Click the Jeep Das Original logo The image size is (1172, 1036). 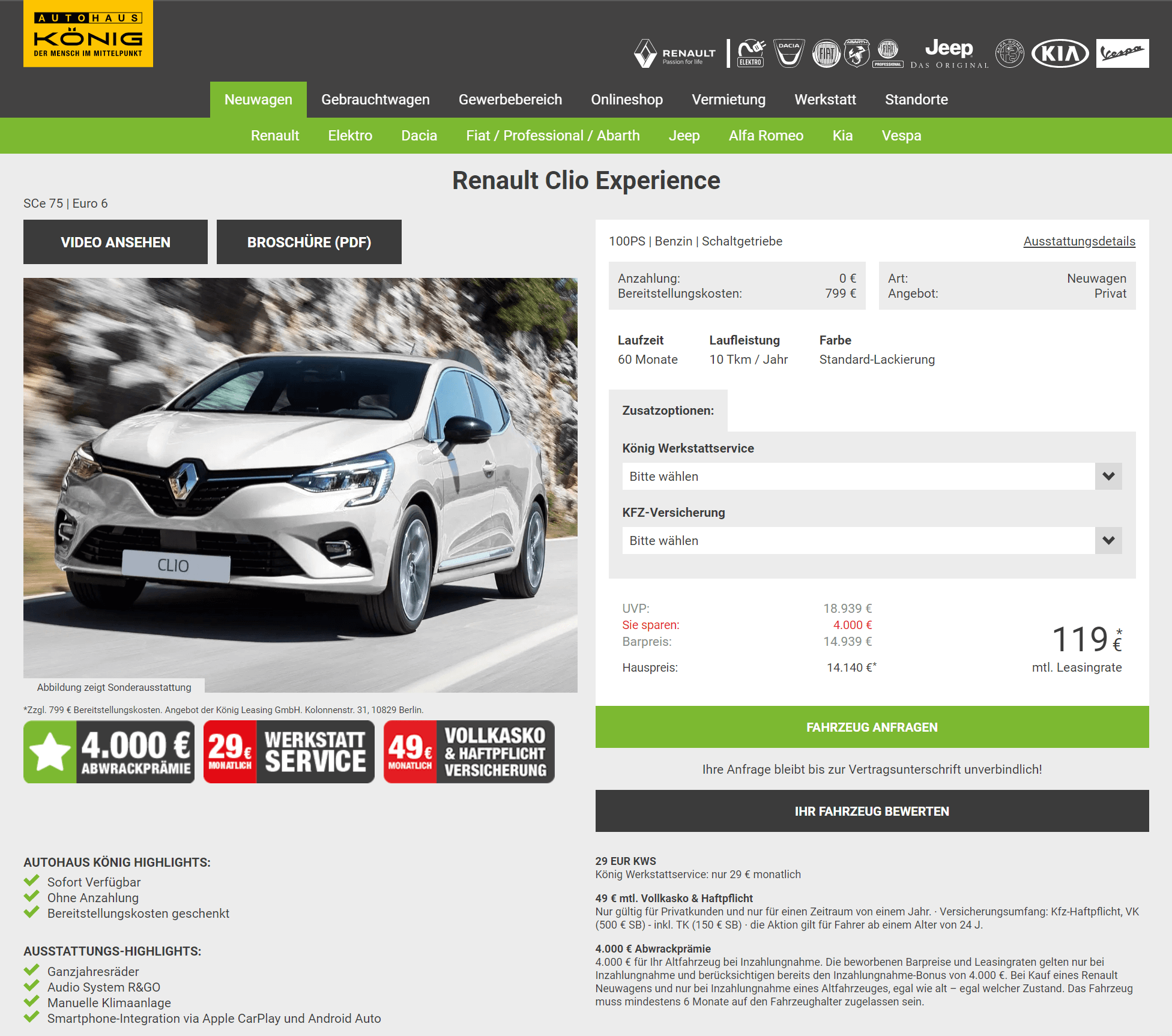click(949, 53)
